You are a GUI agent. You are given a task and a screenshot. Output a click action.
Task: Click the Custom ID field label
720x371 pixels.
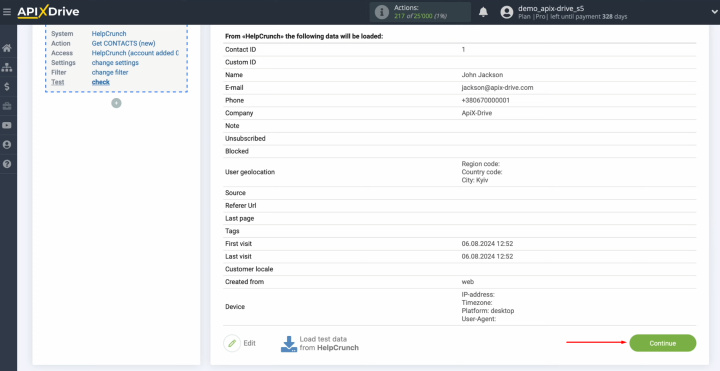coord(241,62)
